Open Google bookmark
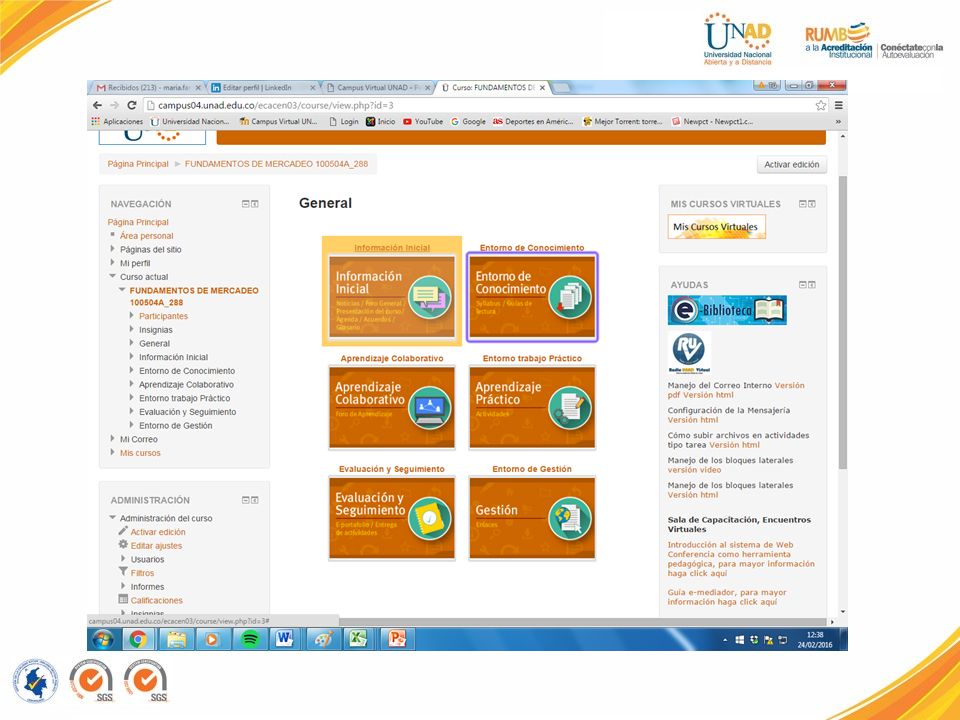 click(468, 121)
